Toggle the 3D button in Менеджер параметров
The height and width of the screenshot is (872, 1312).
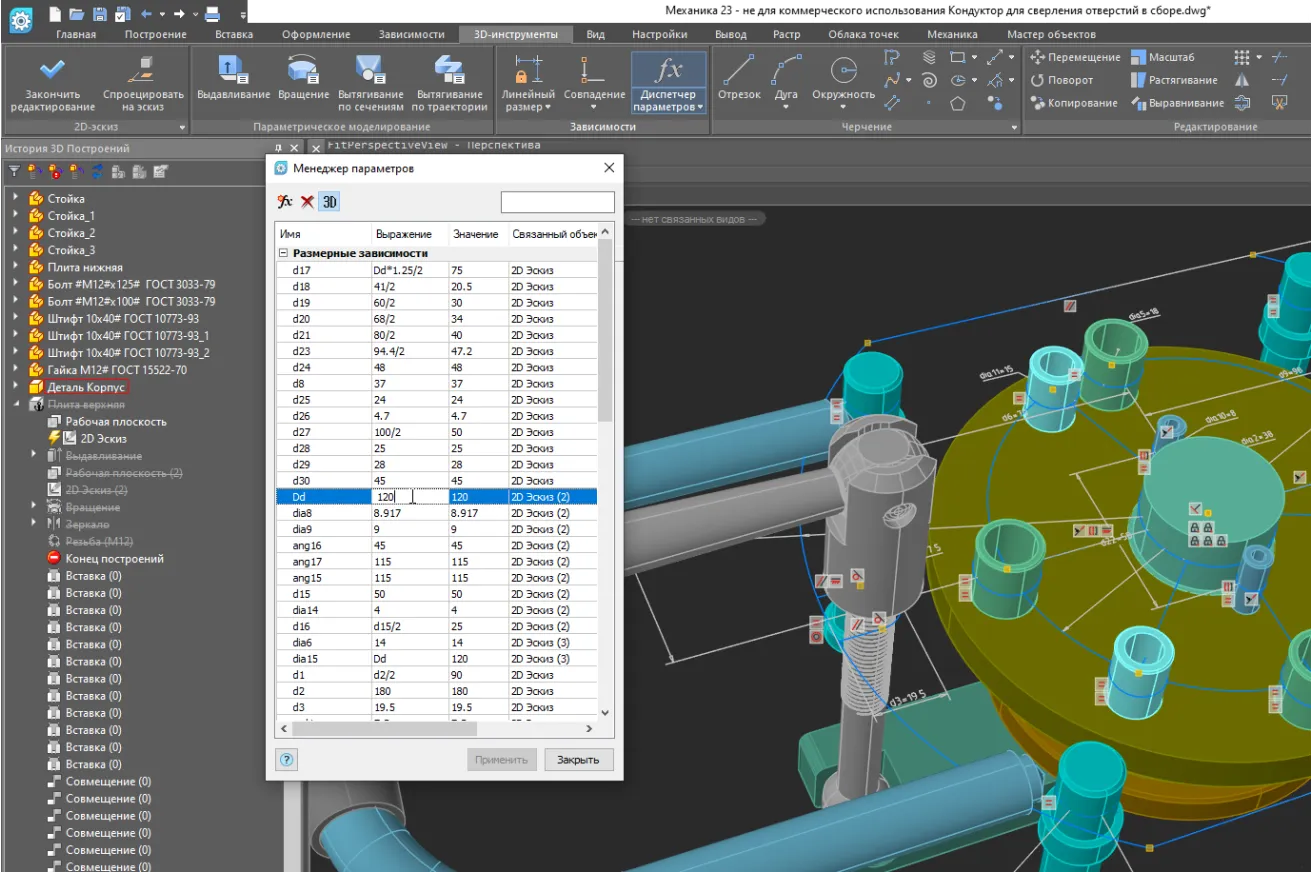[x=329, y=202]
